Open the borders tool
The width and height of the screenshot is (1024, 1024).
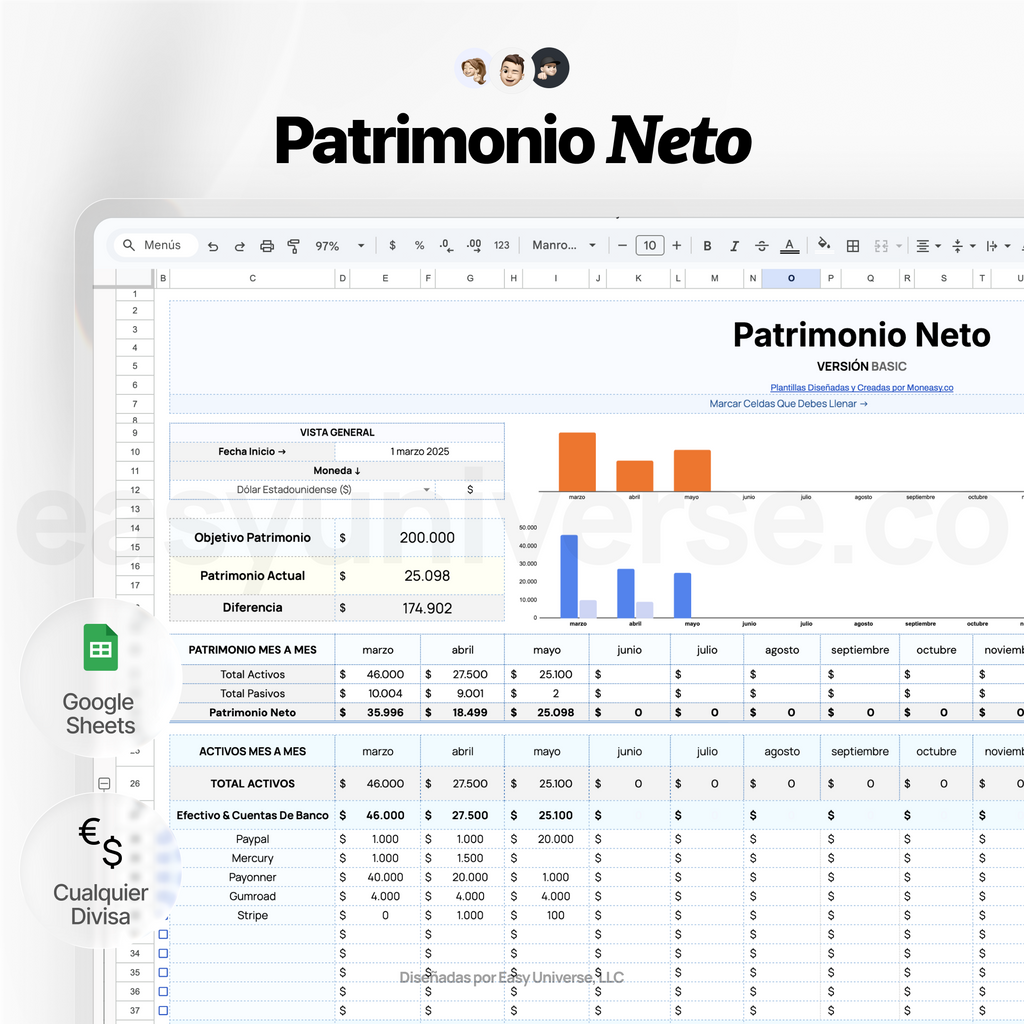coord(854,245)
